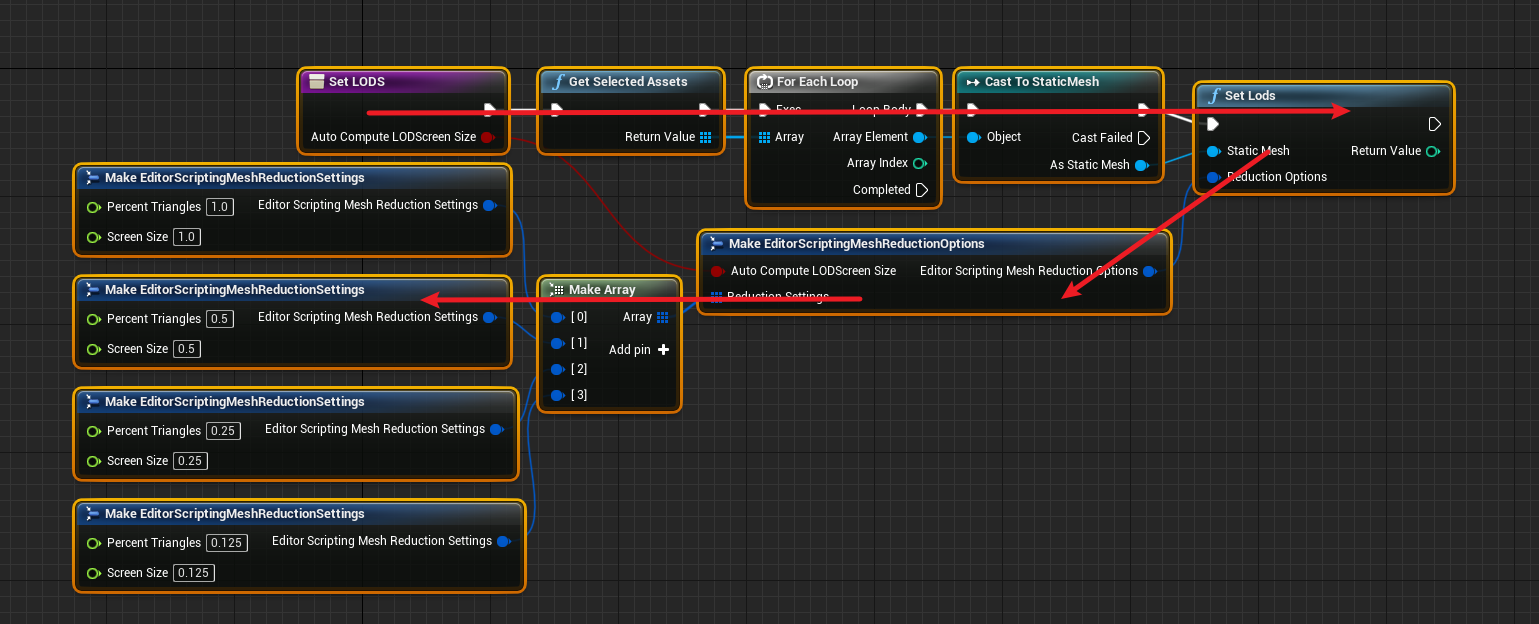1539x624 pixels.
Task: Click Add pin on the Make Array node
Action: coord(639,350)
